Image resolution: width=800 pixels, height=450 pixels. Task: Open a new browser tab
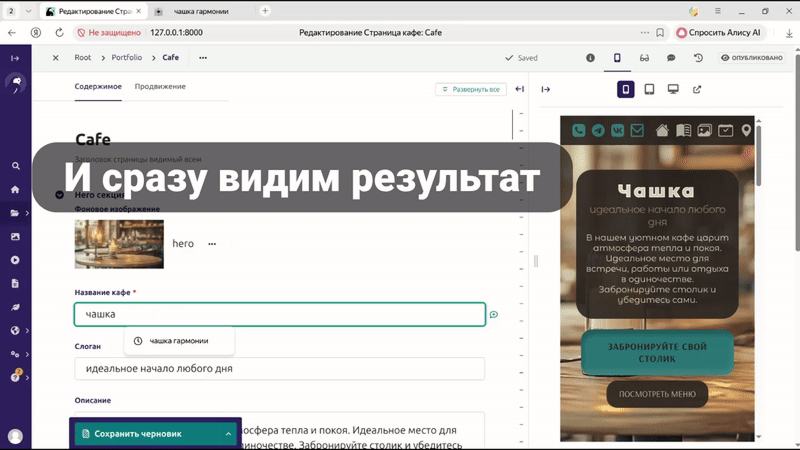coord(265,11)
